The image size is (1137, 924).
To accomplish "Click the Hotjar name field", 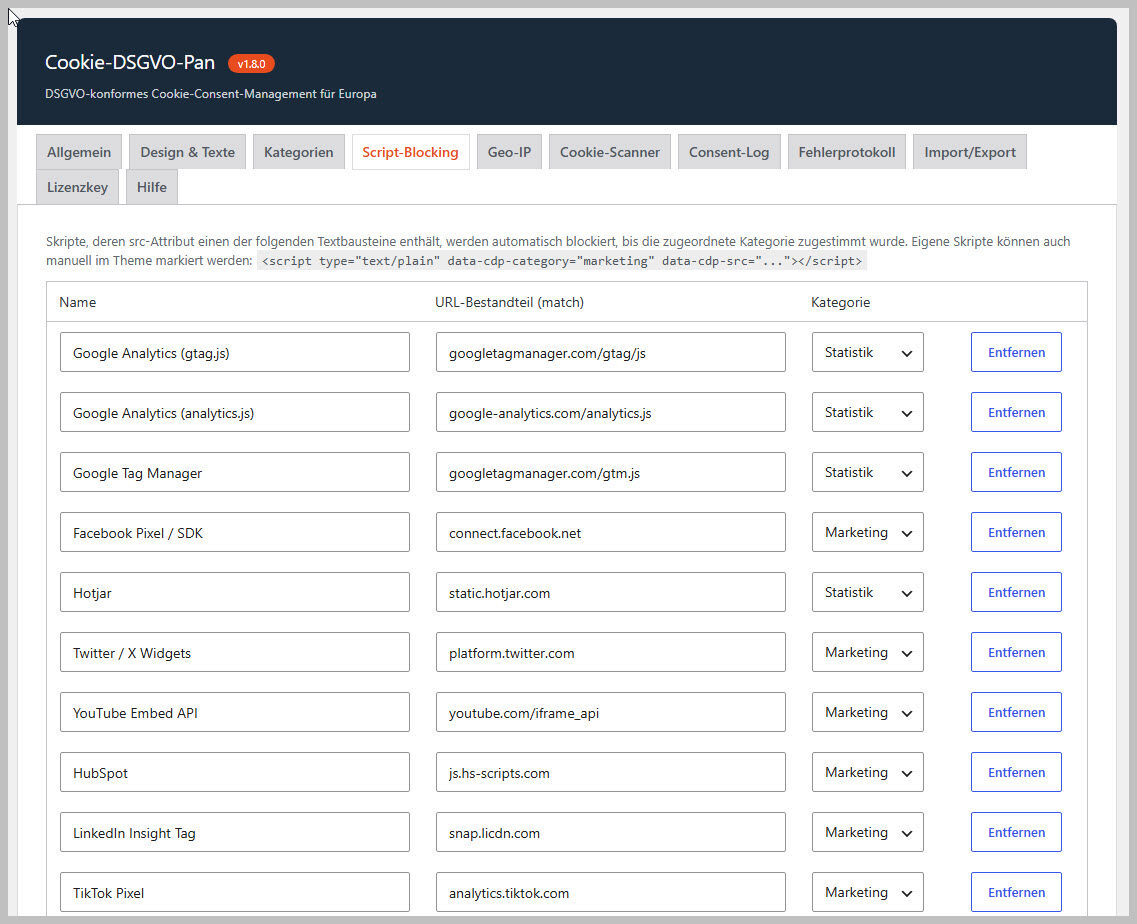I will click(235, 593).
